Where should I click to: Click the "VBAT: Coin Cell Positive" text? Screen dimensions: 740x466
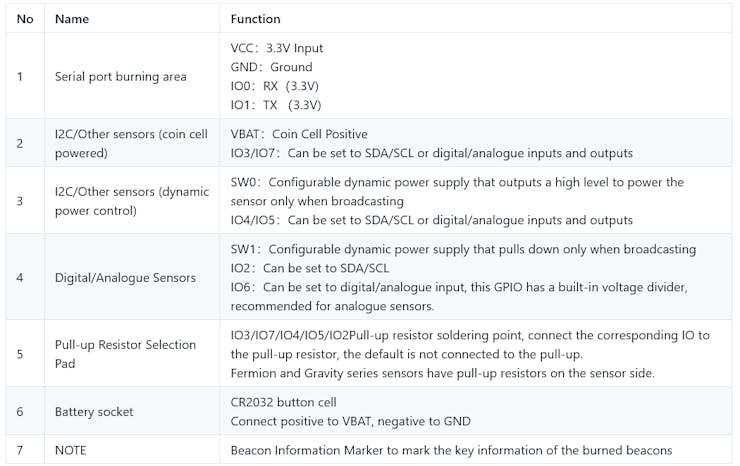click(x=299, y=134)
